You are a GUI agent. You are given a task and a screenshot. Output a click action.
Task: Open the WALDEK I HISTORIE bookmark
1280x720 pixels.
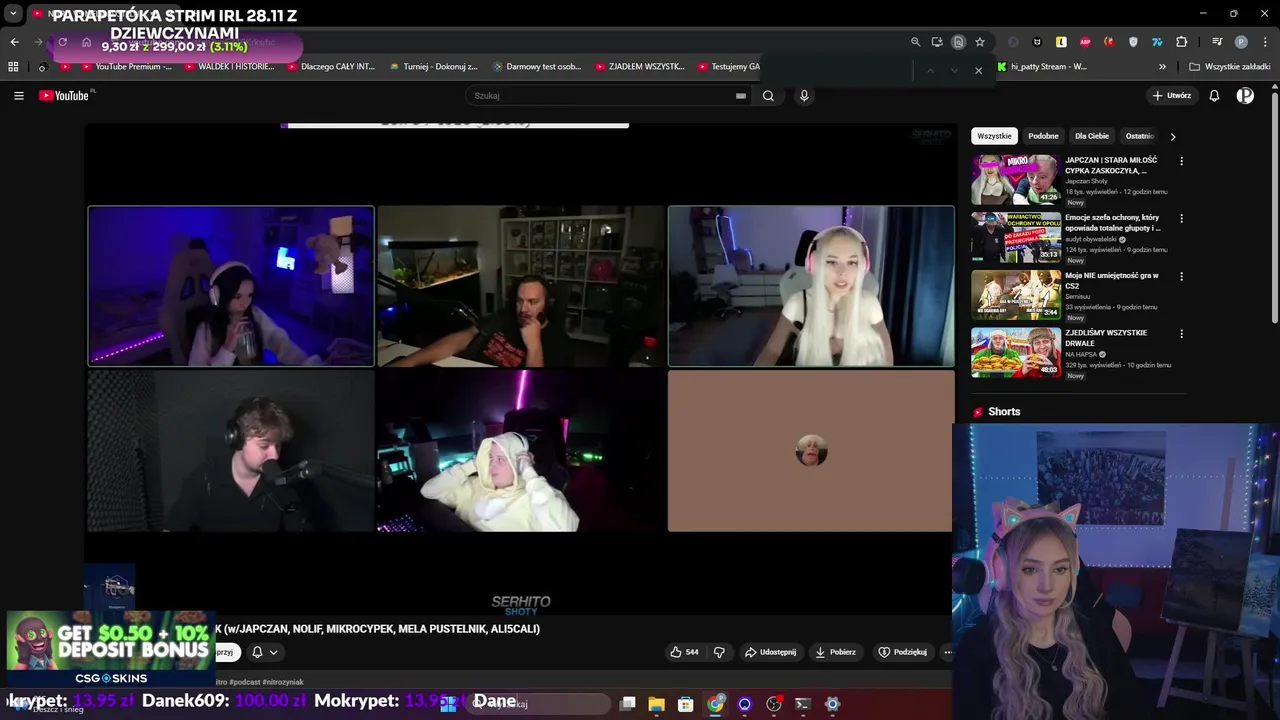(228, 67)
